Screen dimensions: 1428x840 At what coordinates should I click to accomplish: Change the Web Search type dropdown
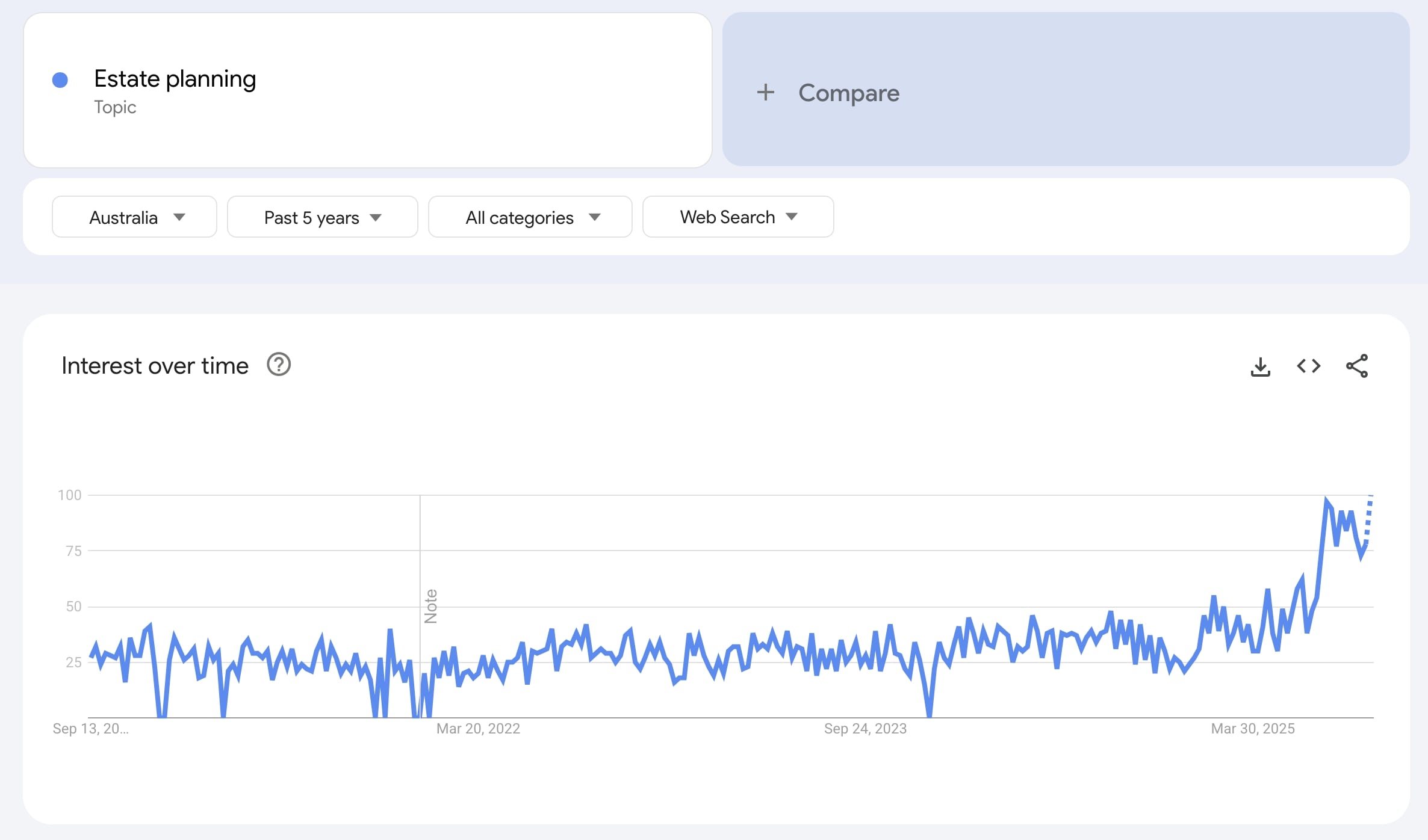(x=737, y=217)
